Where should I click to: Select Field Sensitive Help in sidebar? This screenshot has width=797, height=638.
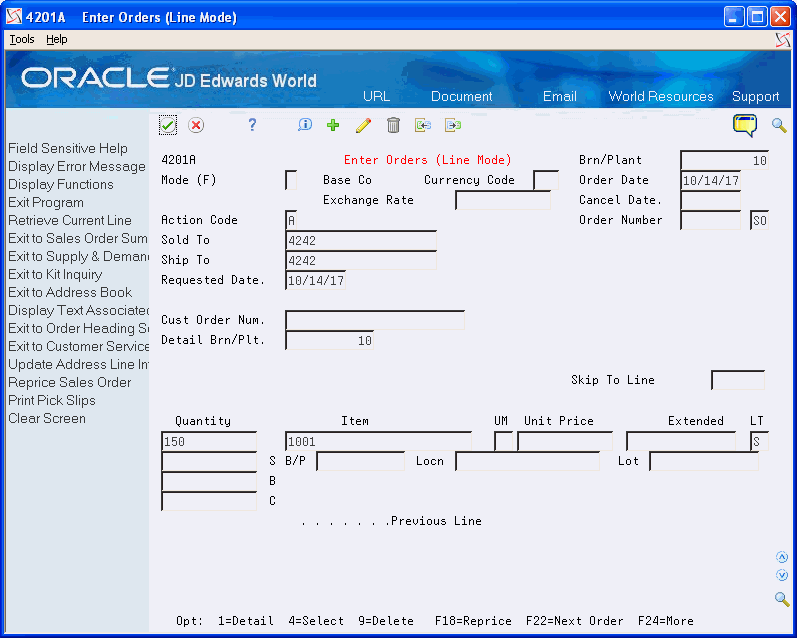(68, 148)
